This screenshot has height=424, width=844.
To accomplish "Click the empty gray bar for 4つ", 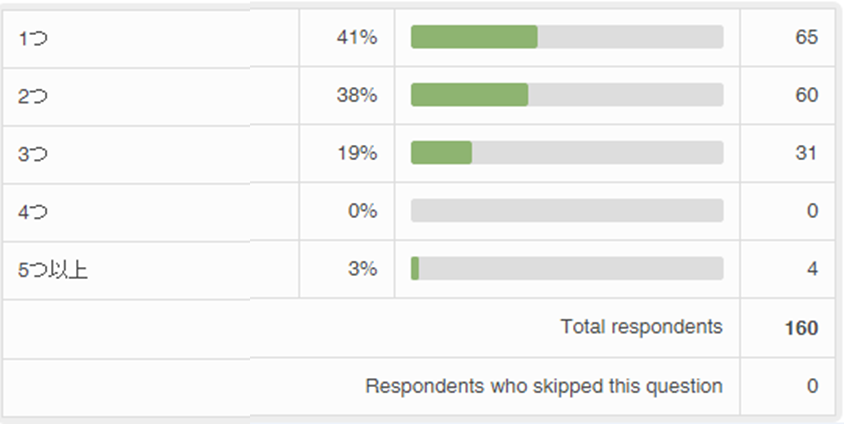I will tap(567, 211).
